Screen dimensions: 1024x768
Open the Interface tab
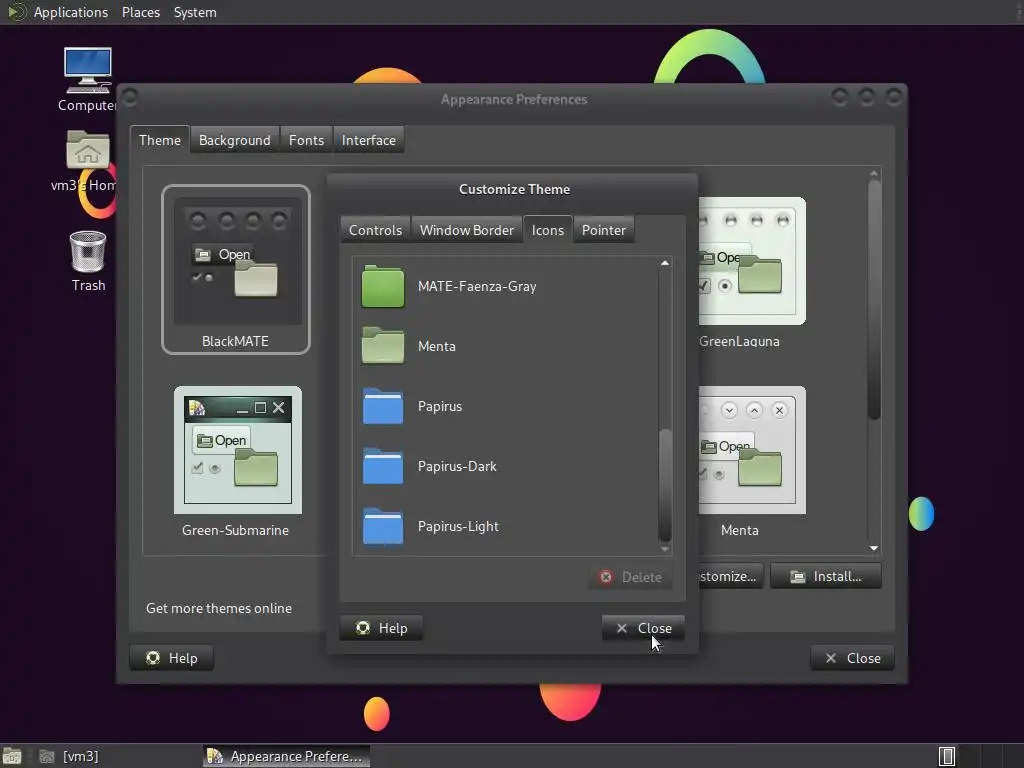pos(368,140)
